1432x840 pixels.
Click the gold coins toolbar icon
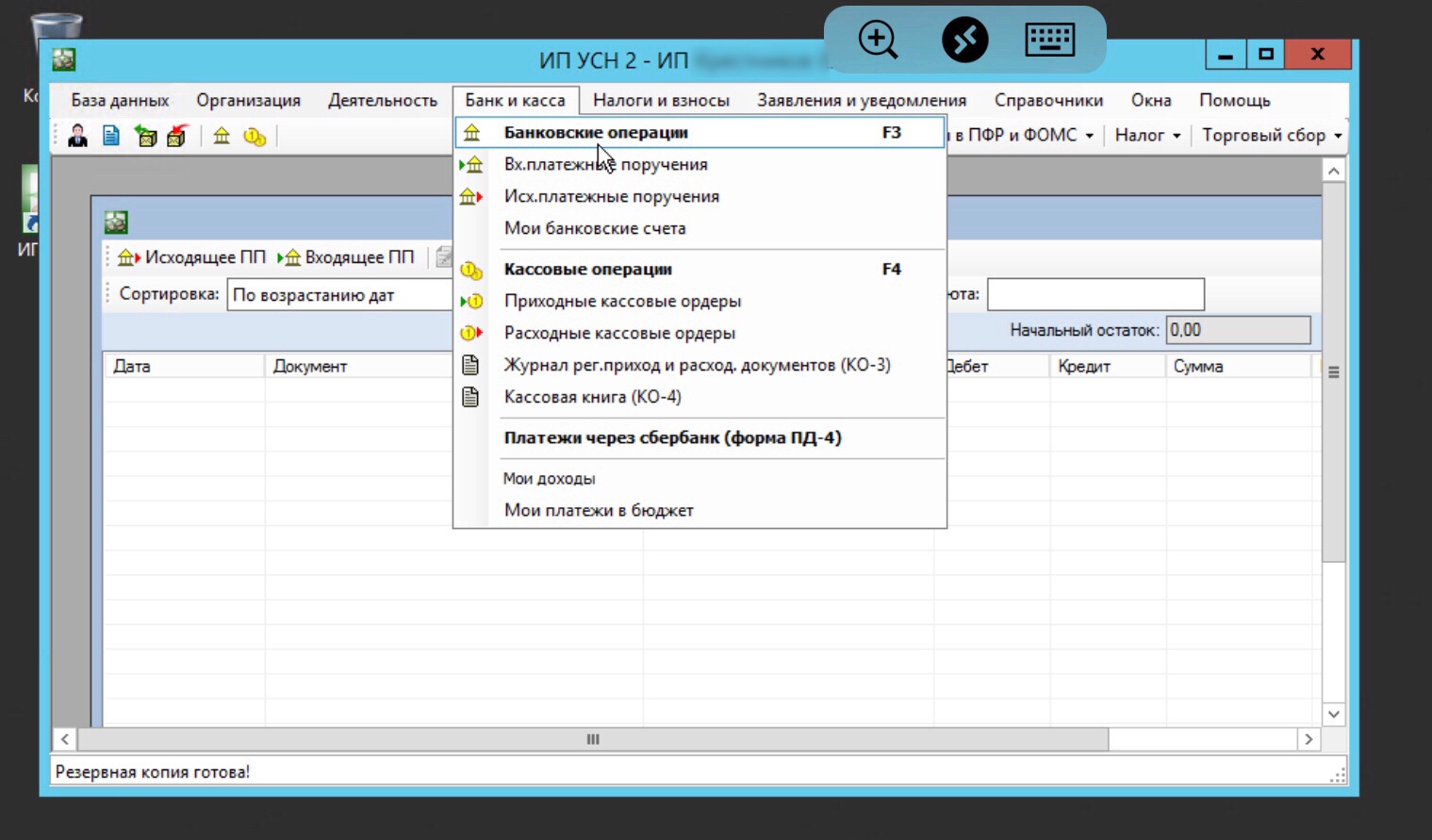pos(255,137)
